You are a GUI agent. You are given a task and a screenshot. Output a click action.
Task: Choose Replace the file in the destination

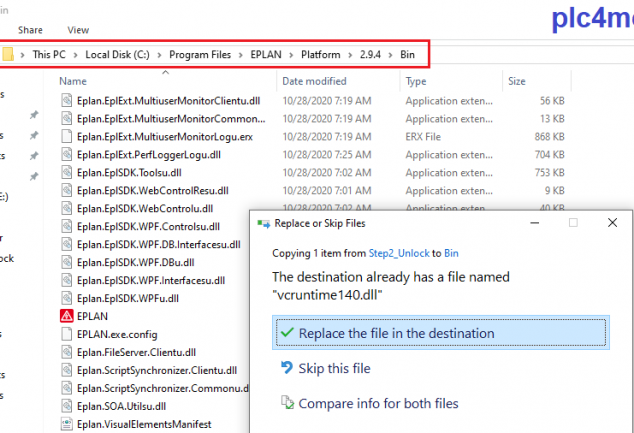397,333
